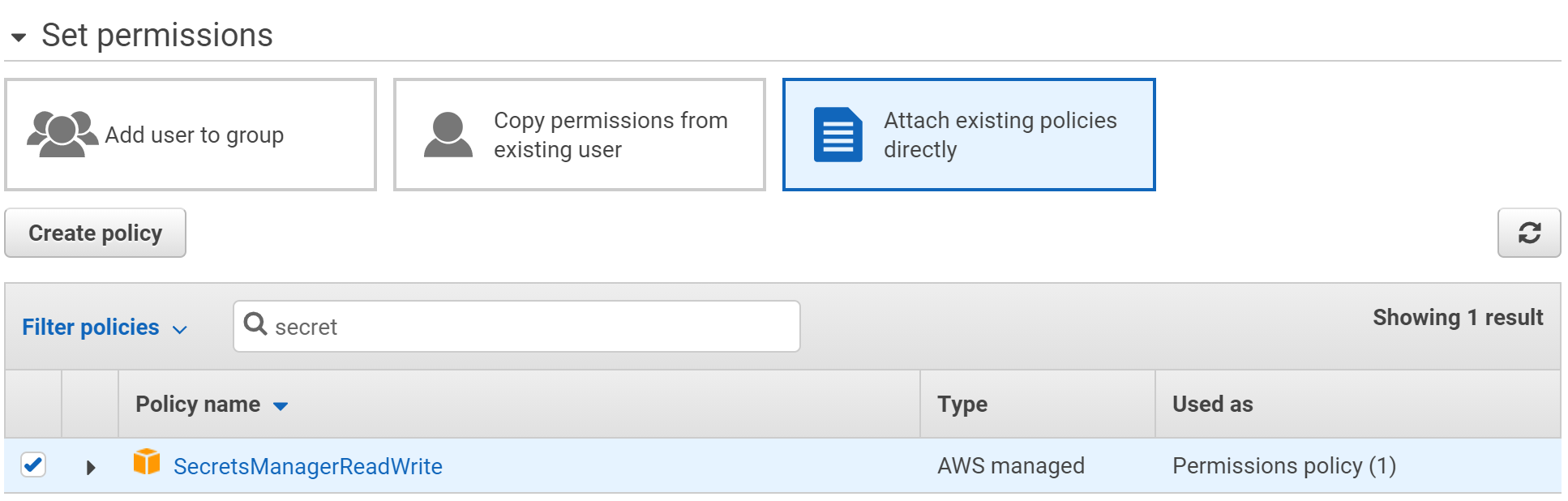Select the Copy permissions from existing user option
Viewport: 1568px width, 501px height.
579,134
